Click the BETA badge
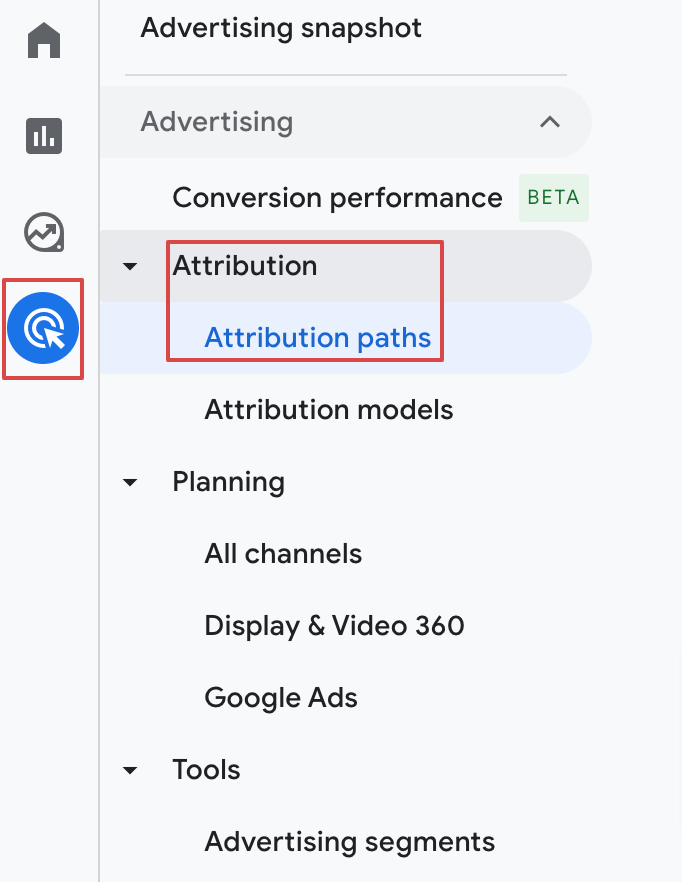 click(554, 198)
